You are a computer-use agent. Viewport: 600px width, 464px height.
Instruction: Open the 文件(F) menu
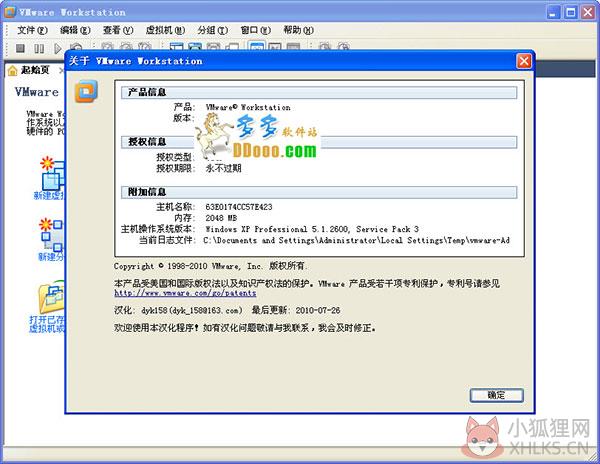pos(32,30)
